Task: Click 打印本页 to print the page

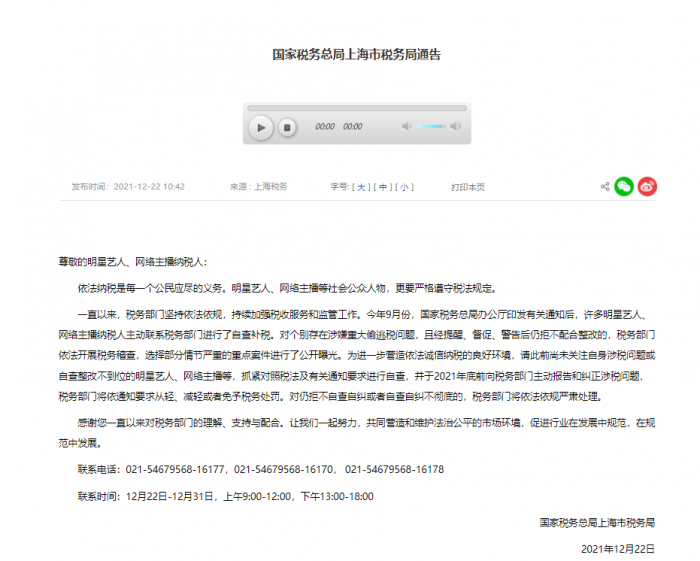Action: [x=468, y=187]
